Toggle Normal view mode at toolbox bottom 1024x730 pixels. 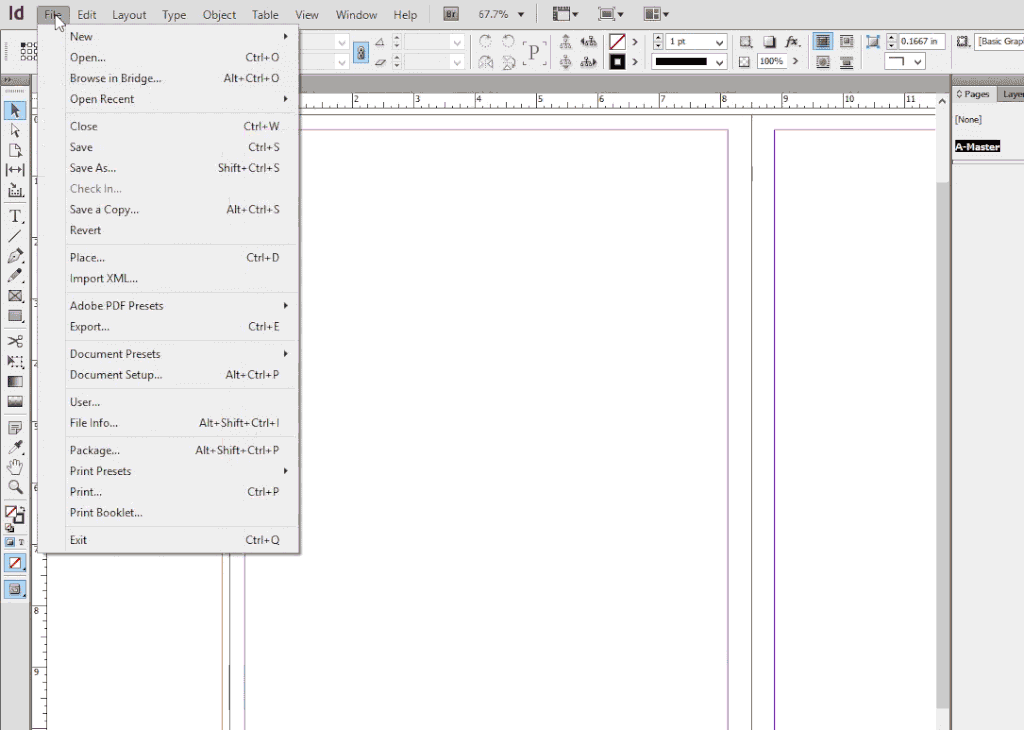tap(14, 589)
